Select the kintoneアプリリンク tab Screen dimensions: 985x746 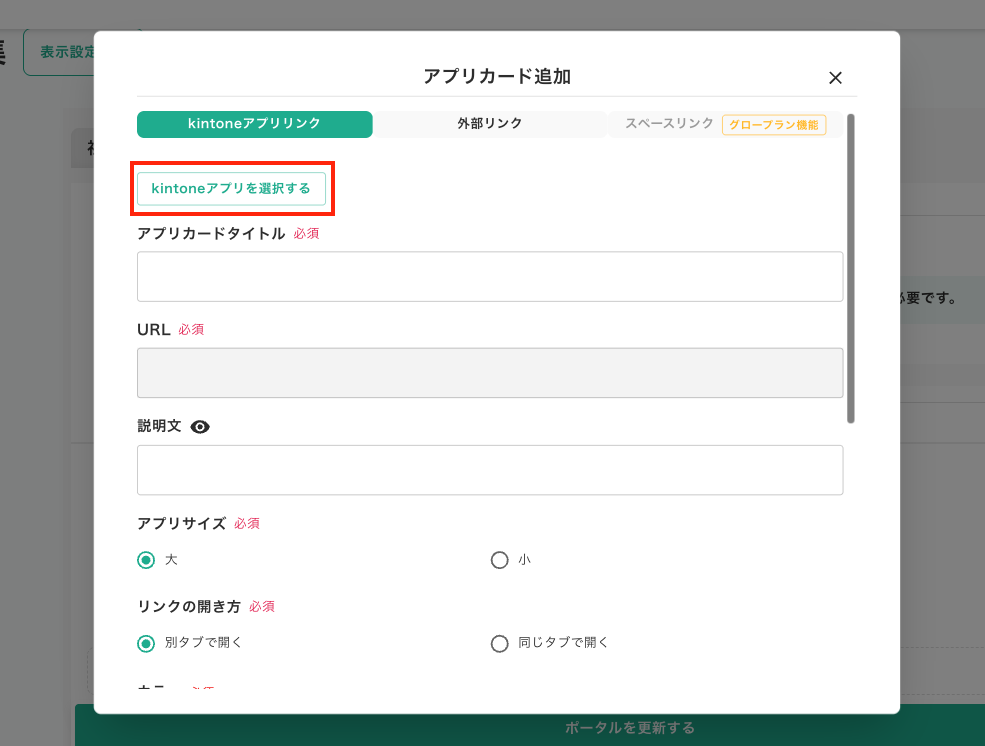click(x=254, y=125)
